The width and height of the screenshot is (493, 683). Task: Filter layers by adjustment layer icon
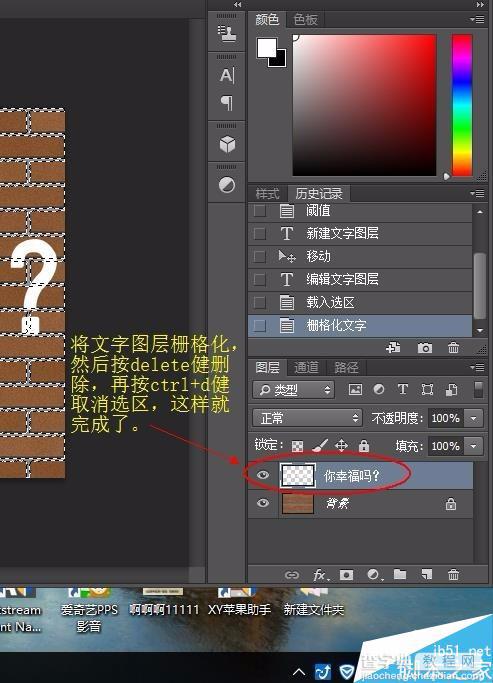[379, 389]
